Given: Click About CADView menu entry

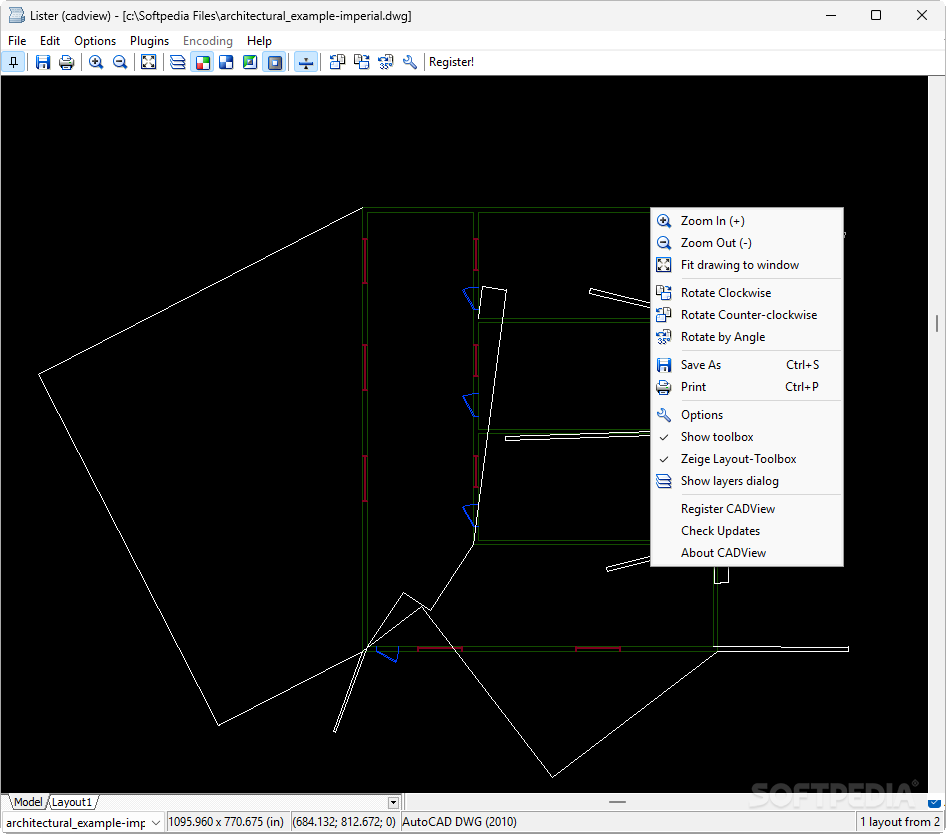Looking at the screenshot, I should pos(747,553).
